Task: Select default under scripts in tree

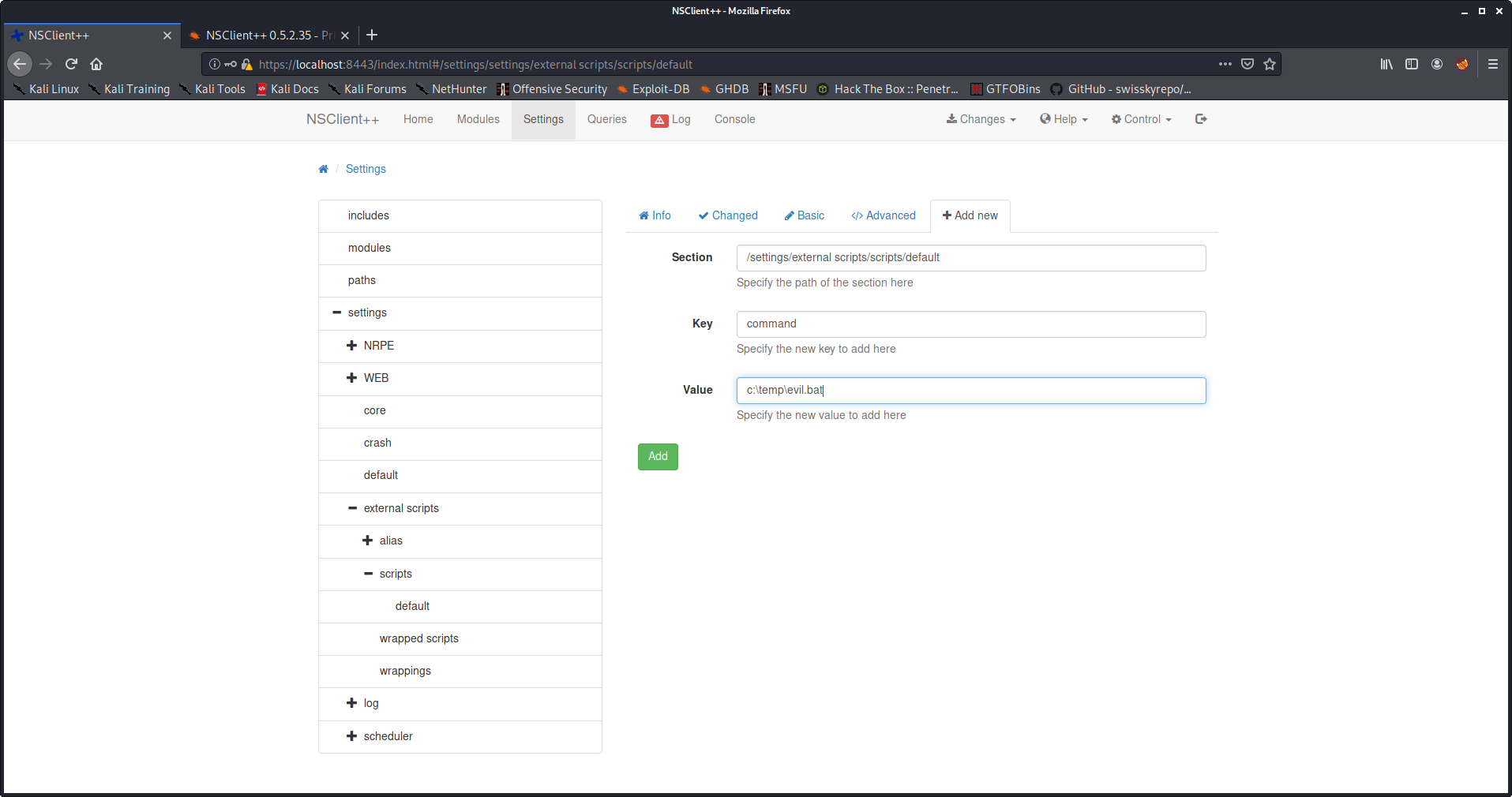Action: click(460, 607)
